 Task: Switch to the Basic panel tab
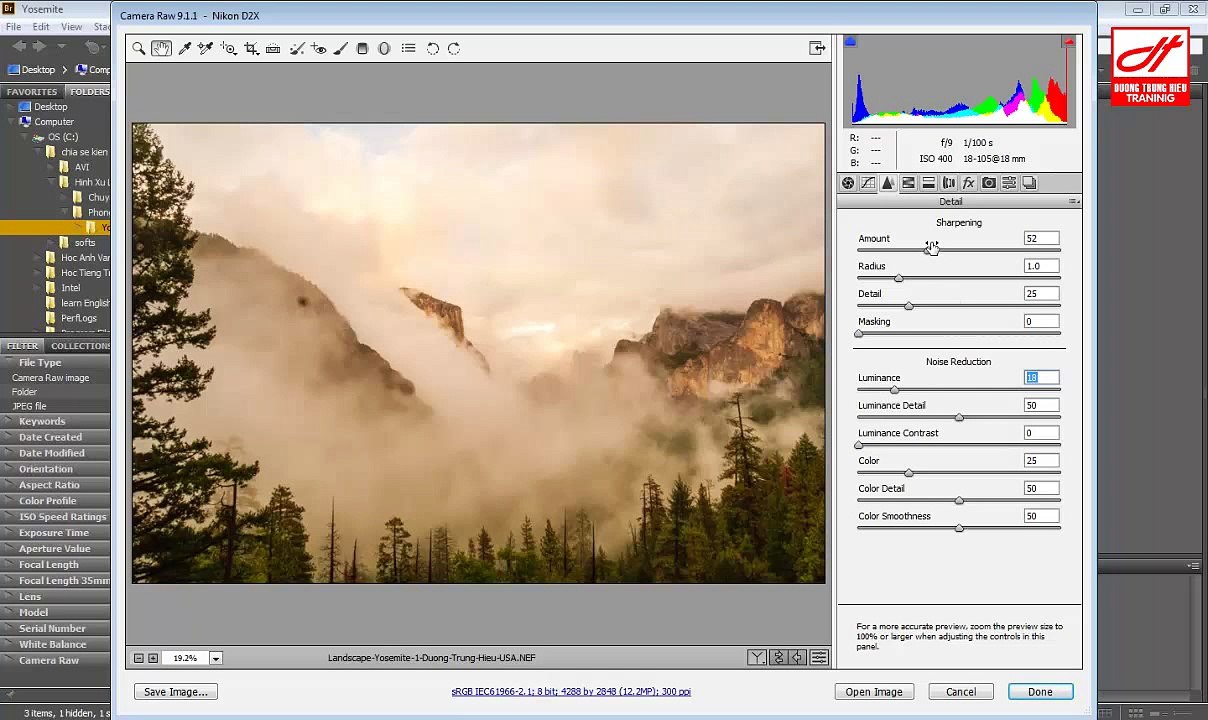coord(848,183)
